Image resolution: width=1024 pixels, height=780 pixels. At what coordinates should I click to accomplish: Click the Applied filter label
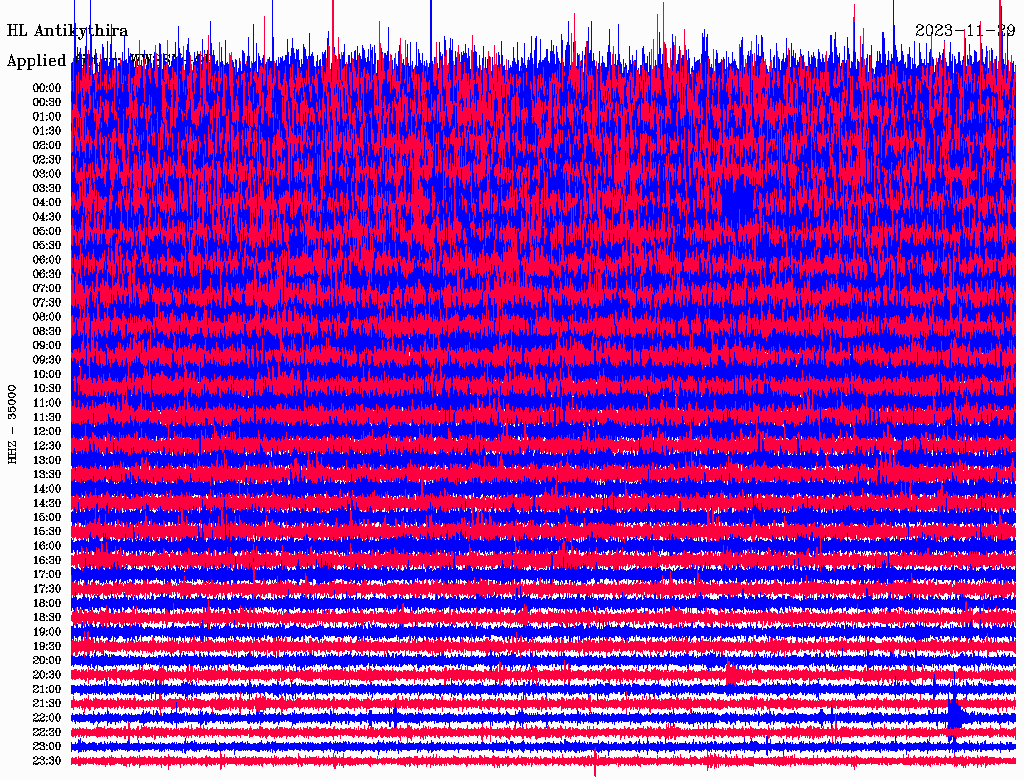[109, 60]
